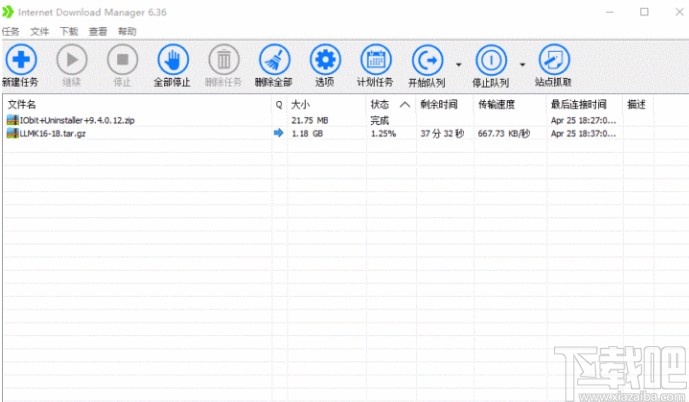The image size is (689, 402).
Task: Click the 开始队列 start queue icon
Action: coord(427,60)
